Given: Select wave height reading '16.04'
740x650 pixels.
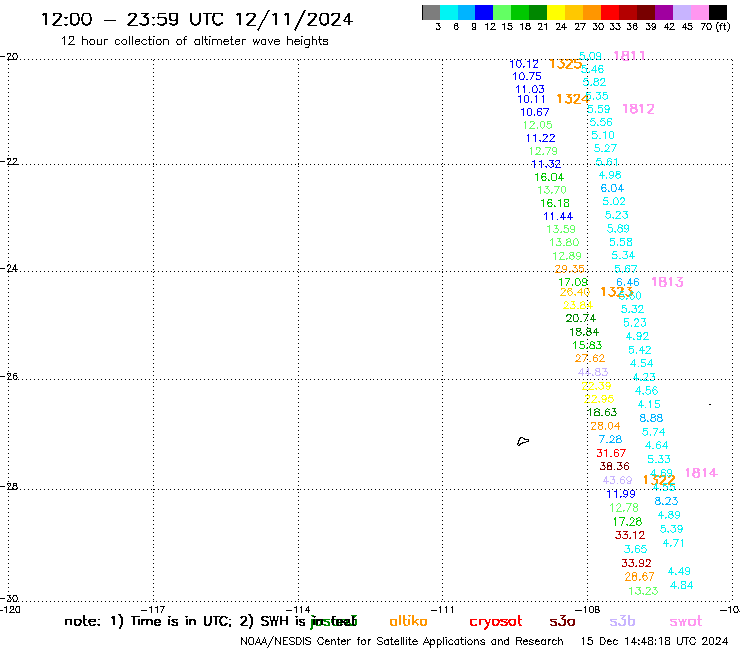Looking at the screenshot, I should point(549,177).
